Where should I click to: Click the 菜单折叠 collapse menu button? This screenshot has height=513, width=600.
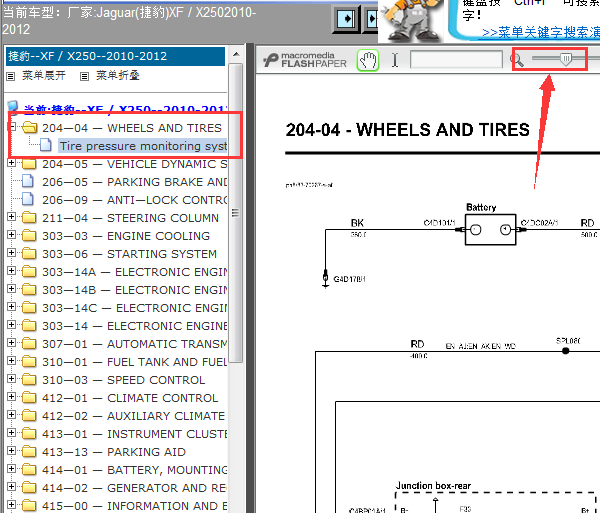click(117, 75)
